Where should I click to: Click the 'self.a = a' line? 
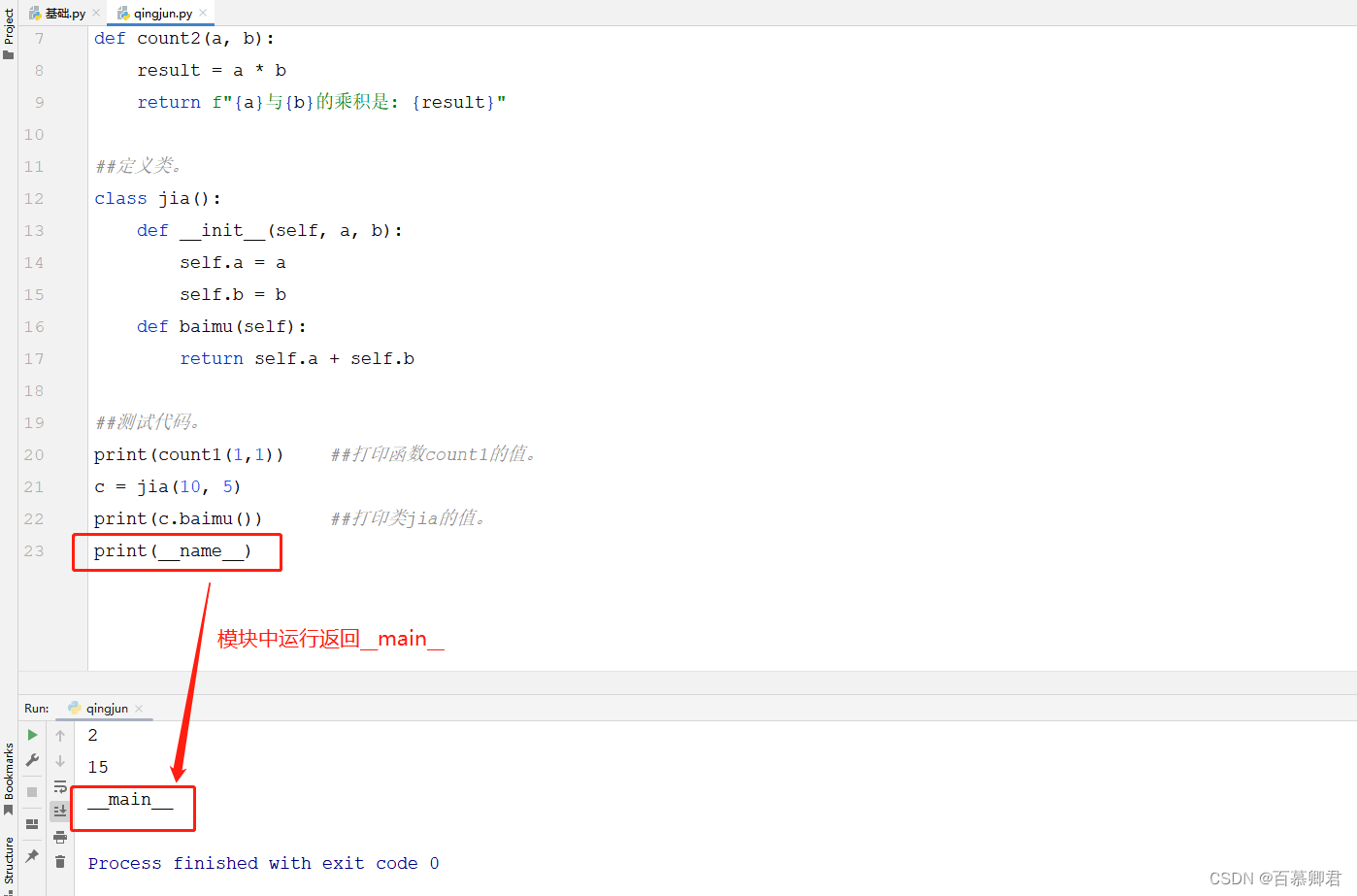233,262
